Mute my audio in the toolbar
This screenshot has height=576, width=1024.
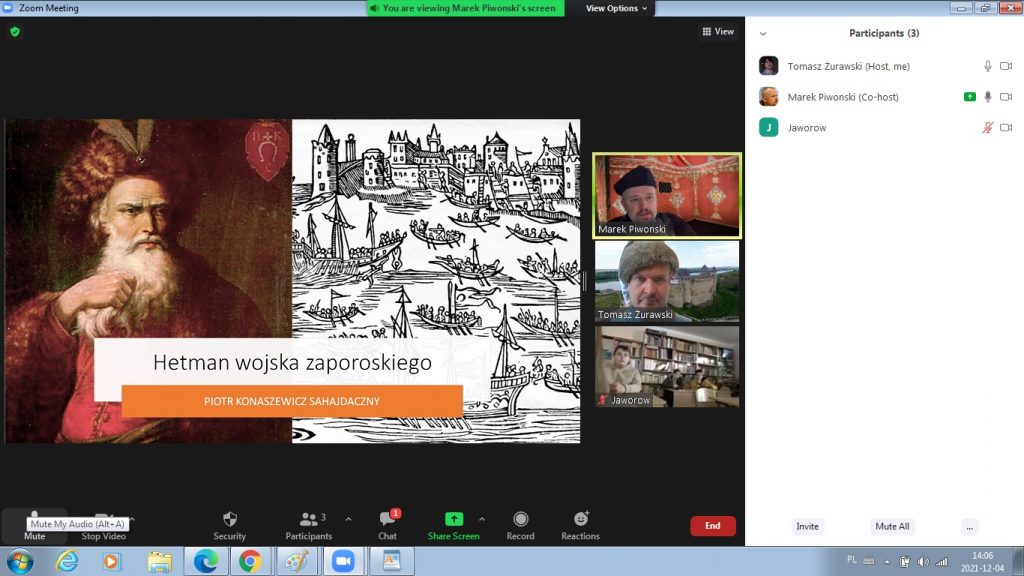pyautogui.click(x=34, y=527)
